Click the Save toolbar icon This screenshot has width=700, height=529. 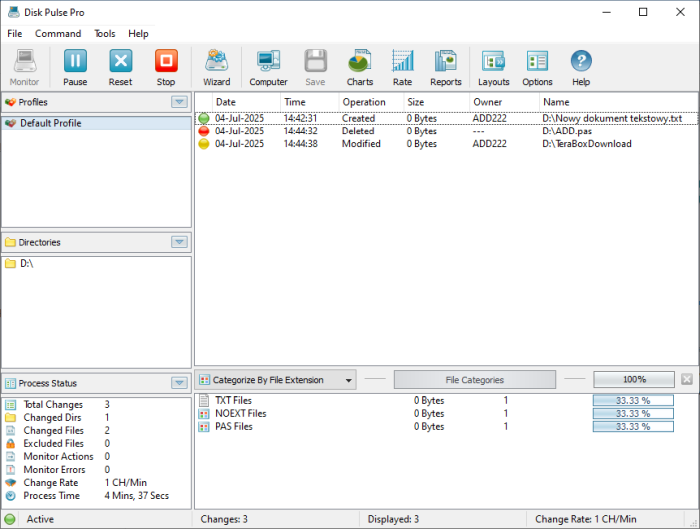click(316, 61)
